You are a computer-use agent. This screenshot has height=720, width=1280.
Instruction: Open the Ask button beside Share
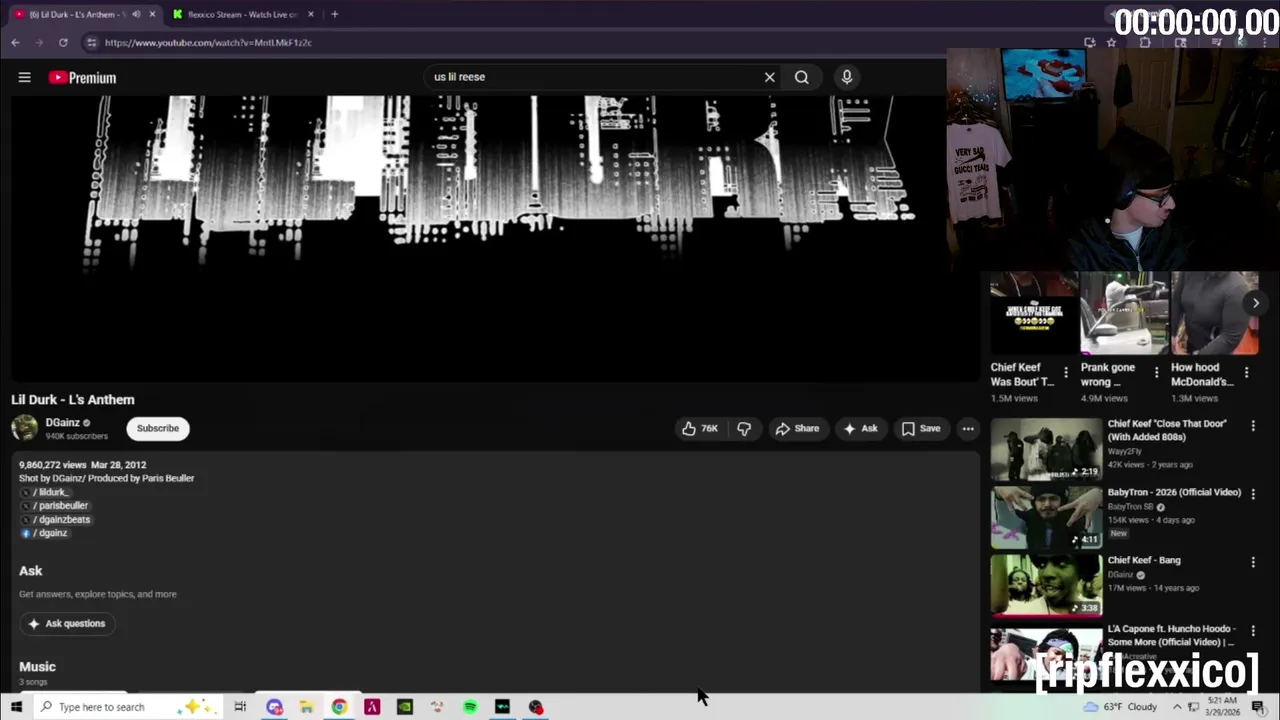tap(861, 428)
